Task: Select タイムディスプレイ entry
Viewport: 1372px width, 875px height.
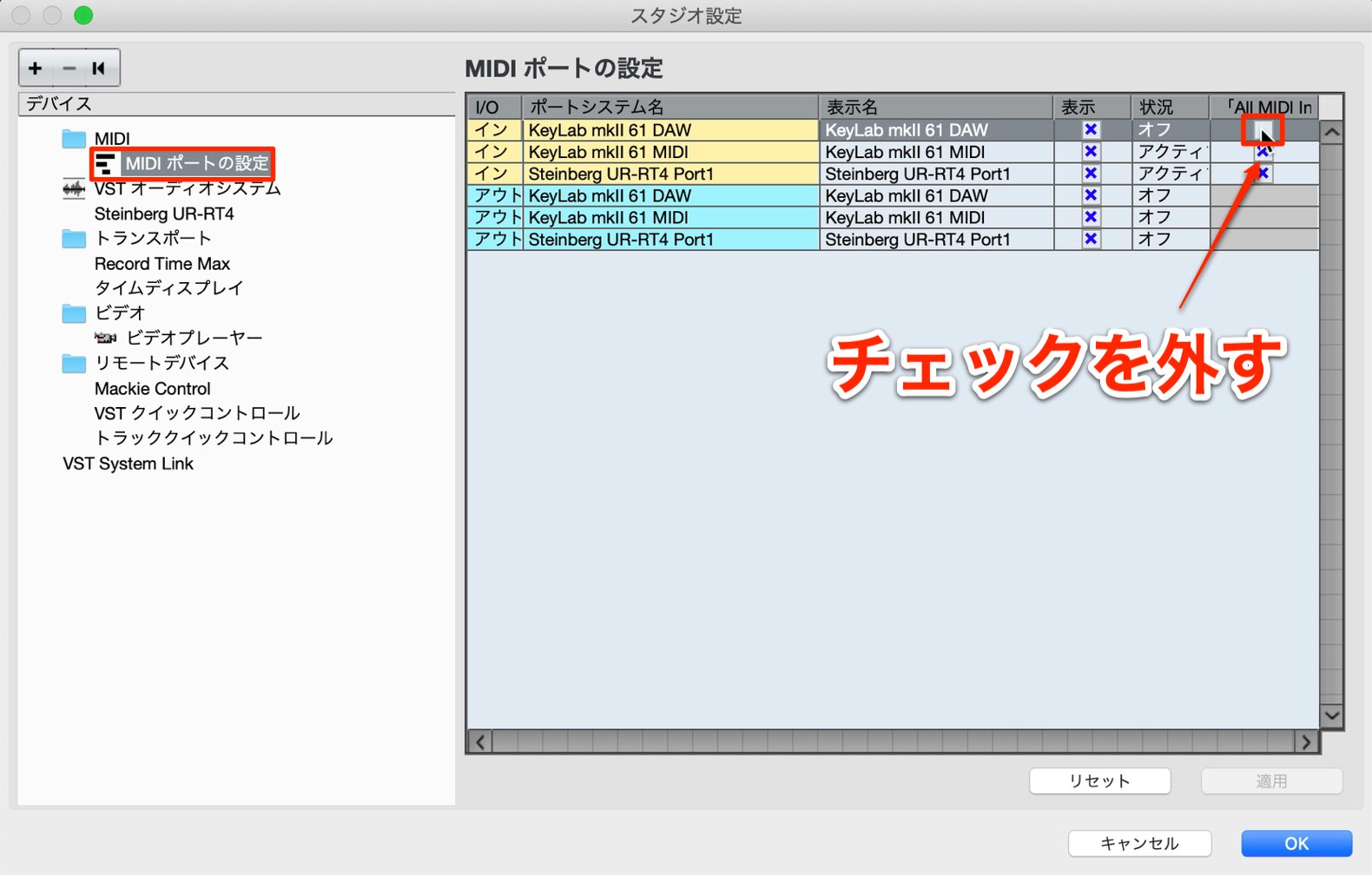Action: tap(168, 288)
